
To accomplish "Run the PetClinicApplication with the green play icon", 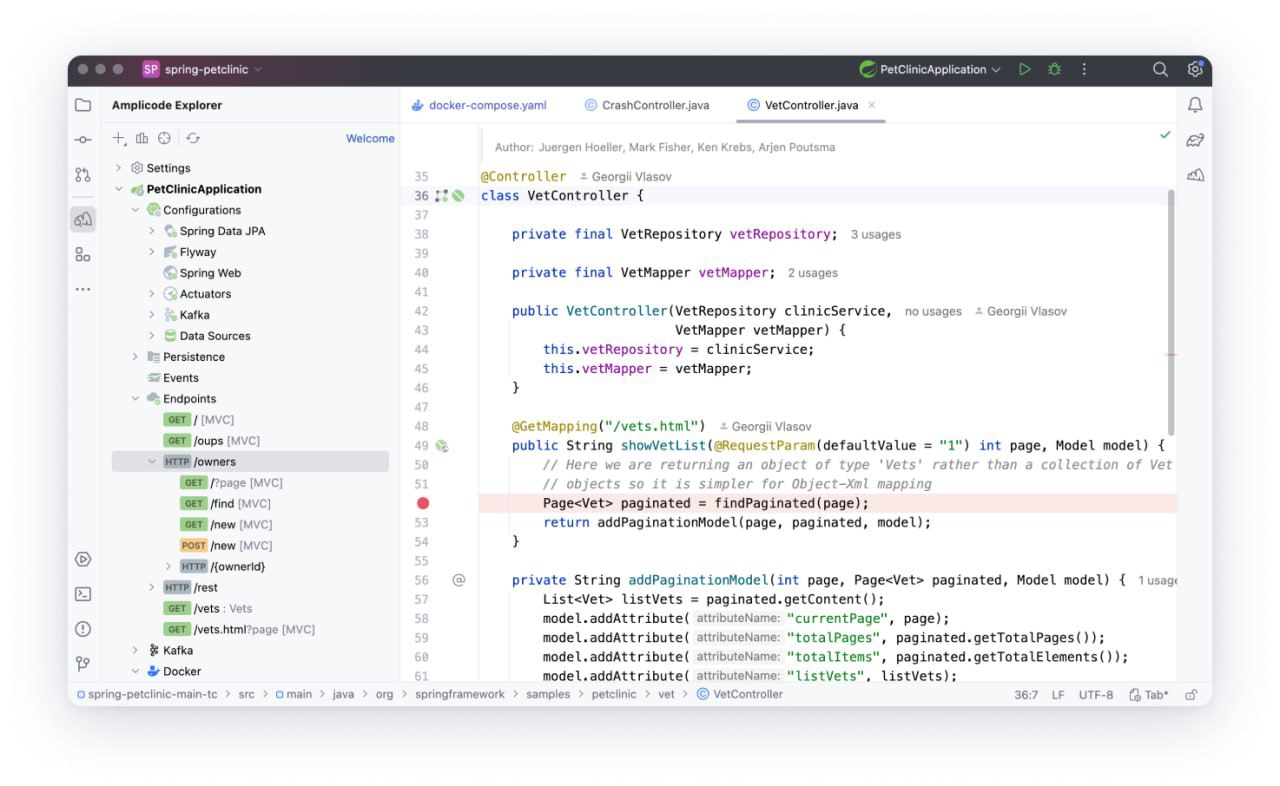I will click(1024, 69).
